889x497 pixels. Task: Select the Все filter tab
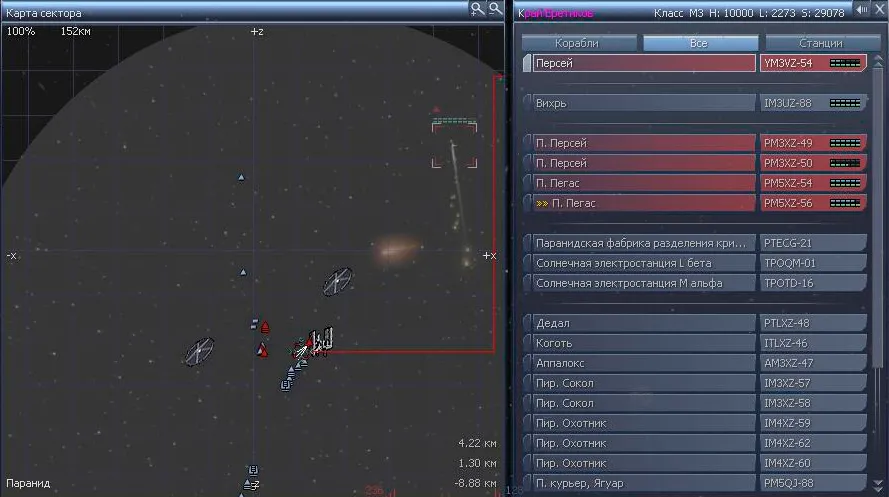[x=698, y=43]
